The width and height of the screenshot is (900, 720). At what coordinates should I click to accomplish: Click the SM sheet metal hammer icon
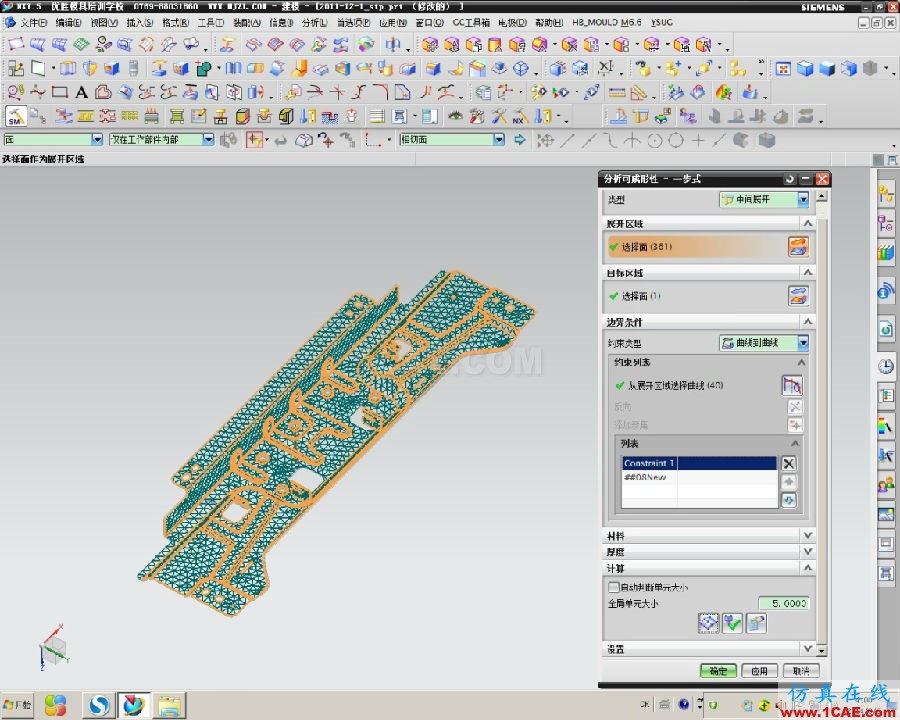(15, 117)
